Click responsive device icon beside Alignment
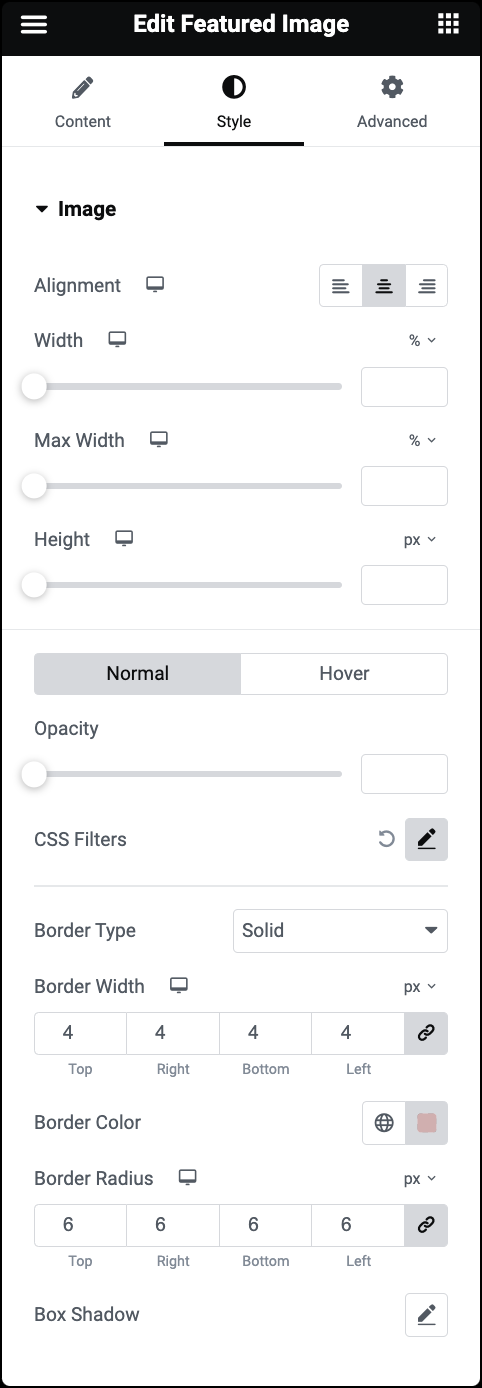The height and width of the screenshot is (1388, 482). pos(155,285)
